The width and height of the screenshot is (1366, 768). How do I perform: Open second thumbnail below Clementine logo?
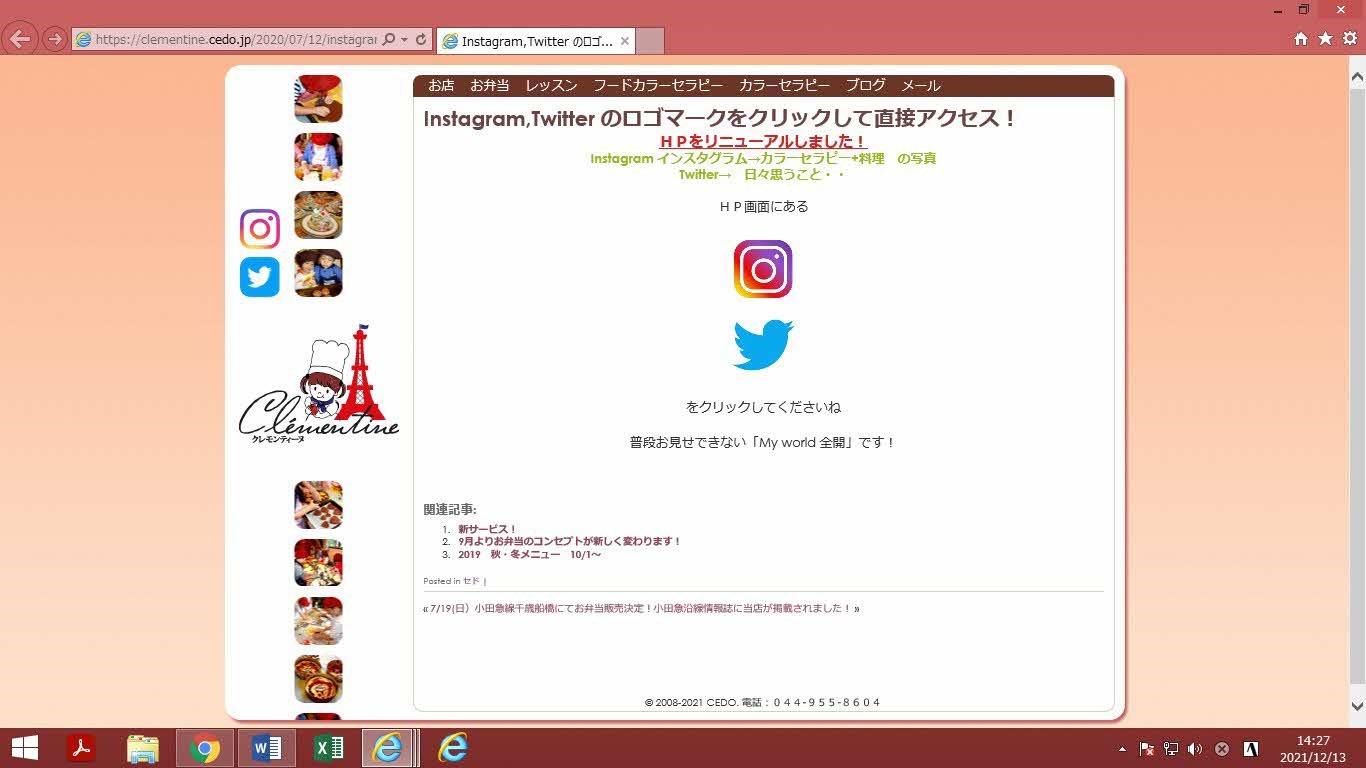tap(318, 563)
